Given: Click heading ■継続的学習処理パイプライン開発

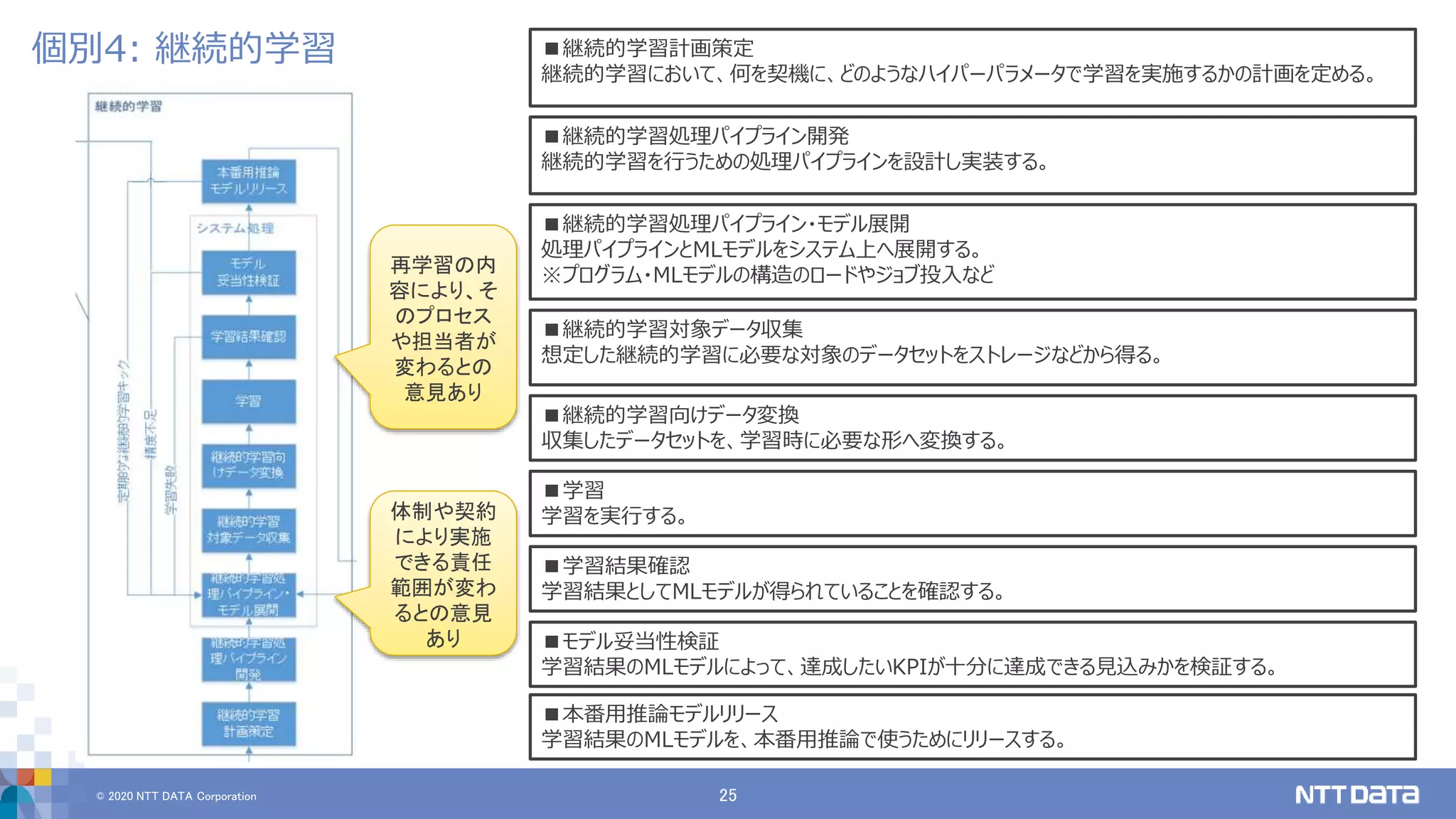Looking at the screenshot, I should point(697,136).
